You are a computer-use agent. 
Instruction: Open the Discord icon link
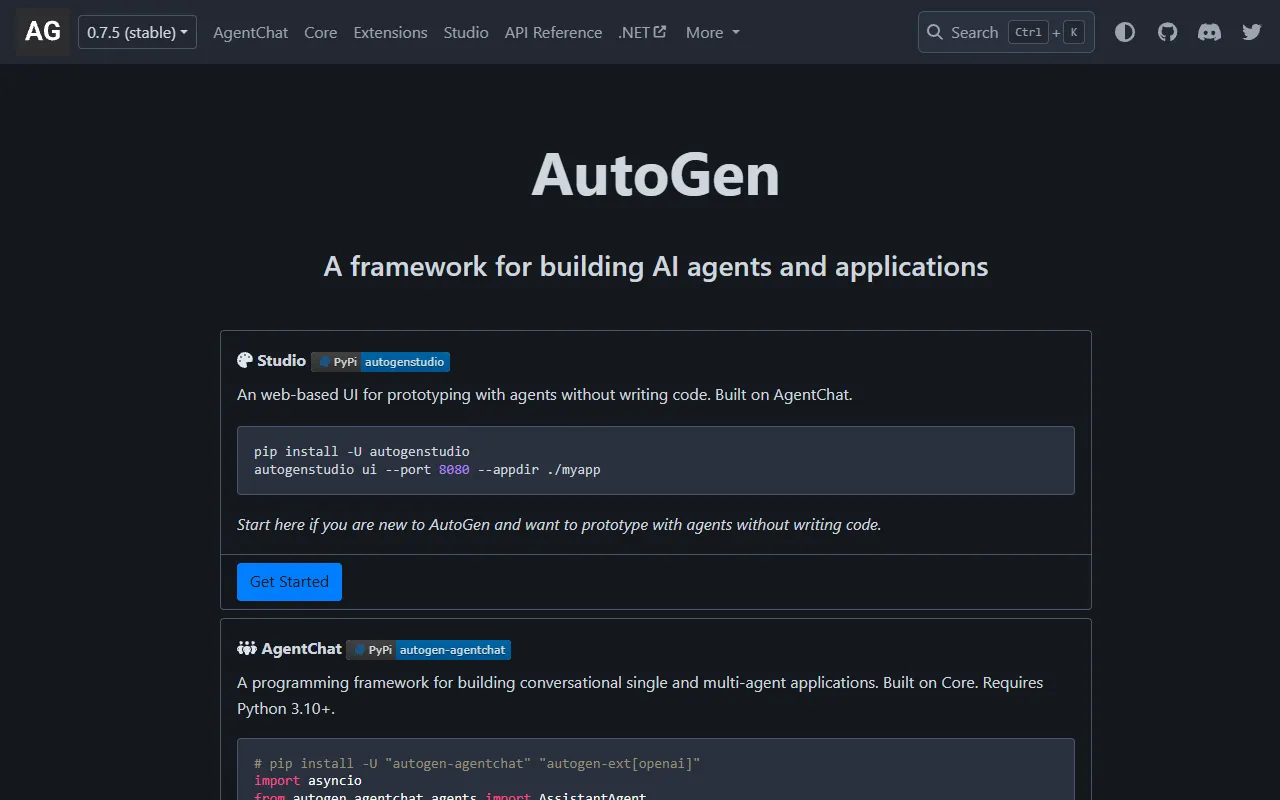click(x=1209, y=32)
